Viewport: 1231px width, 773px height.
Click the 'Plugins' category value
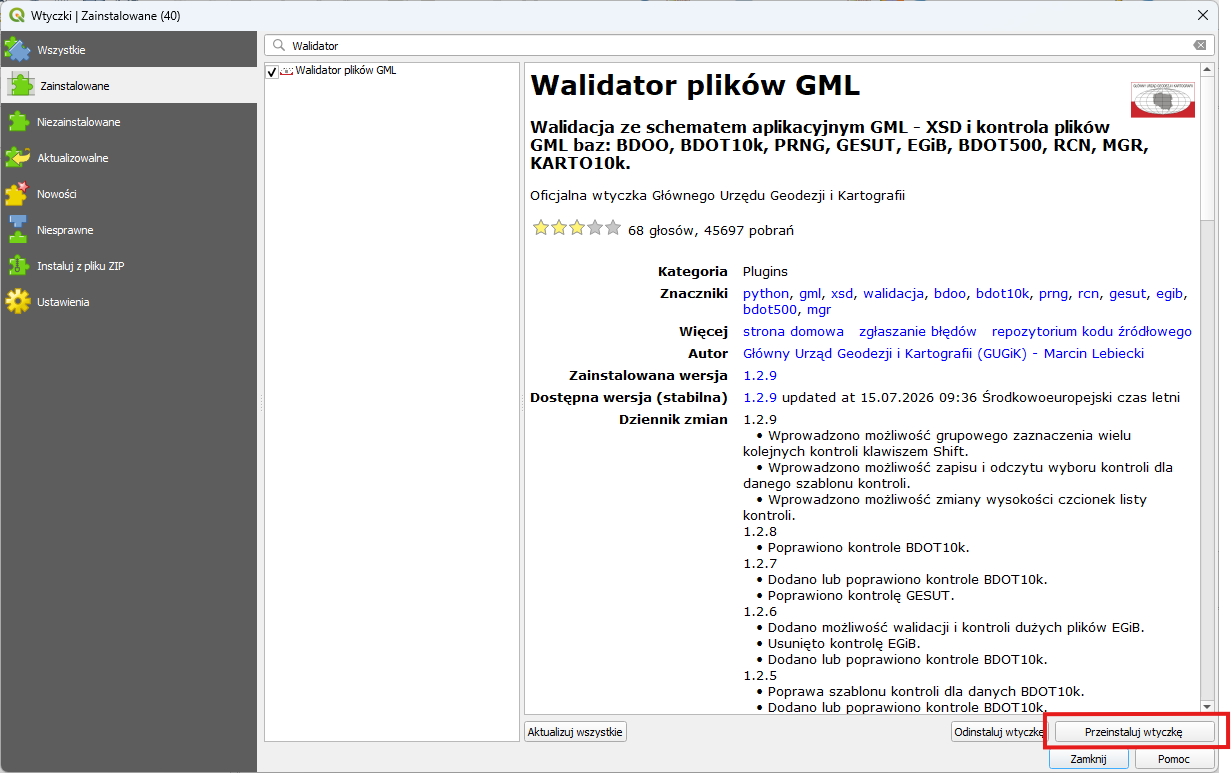(765, 271)
